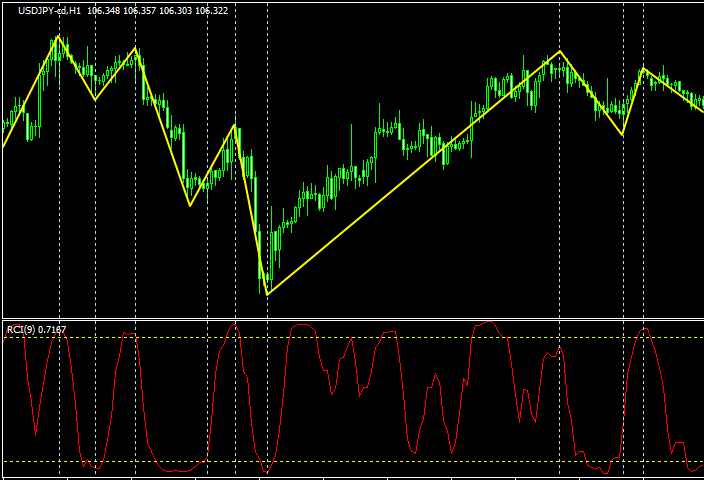
Task: Click the divider between chart and RCI window
Action: 352,319
